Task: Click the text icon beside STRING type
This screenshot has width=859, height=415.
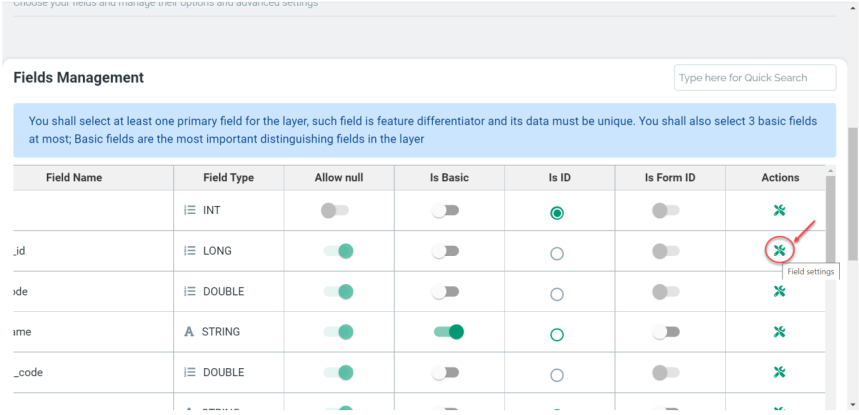Action: (190, 332)
